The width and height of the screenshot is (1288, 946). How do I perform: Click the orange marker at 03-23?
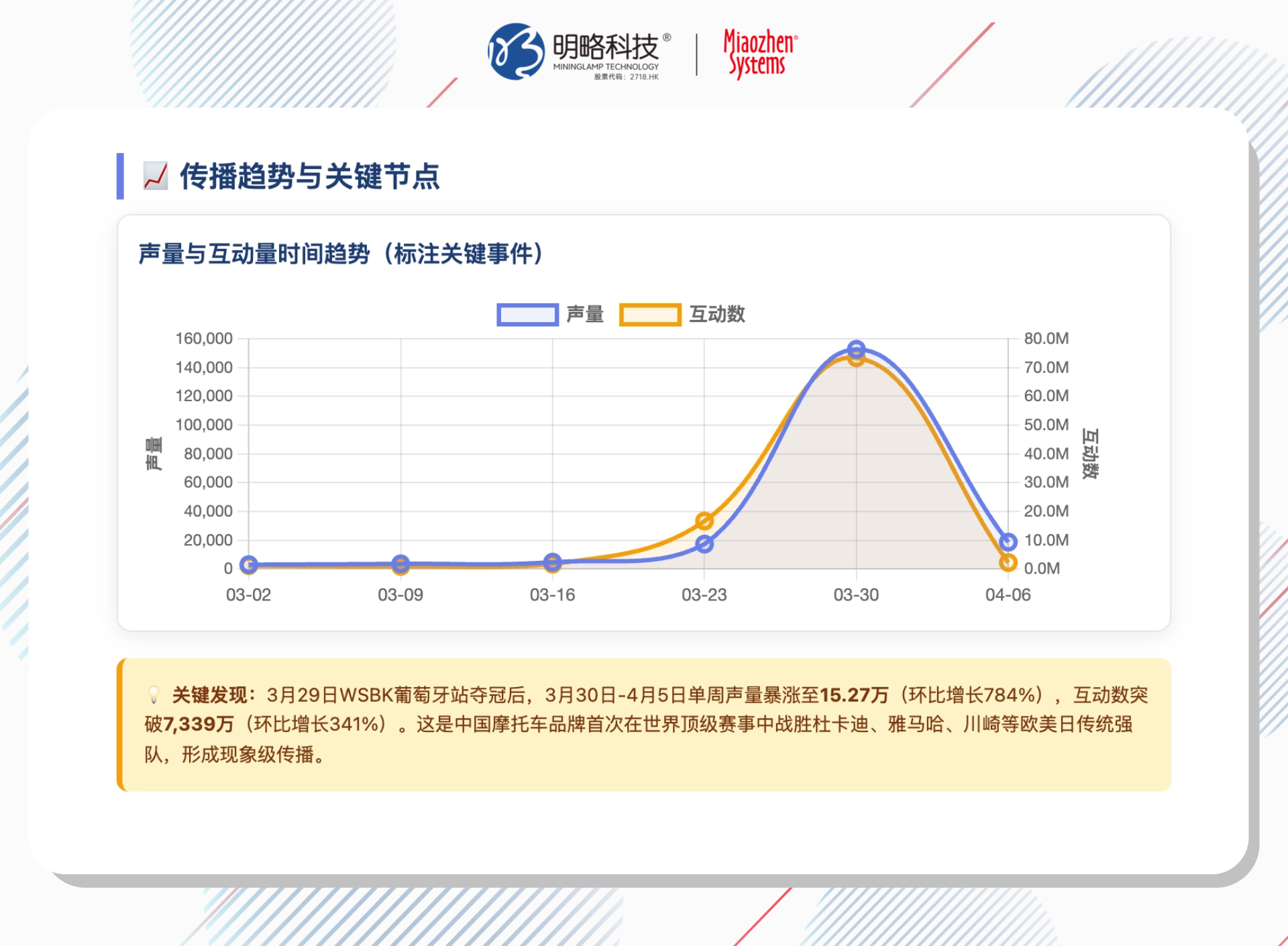(x=705, y=519)
